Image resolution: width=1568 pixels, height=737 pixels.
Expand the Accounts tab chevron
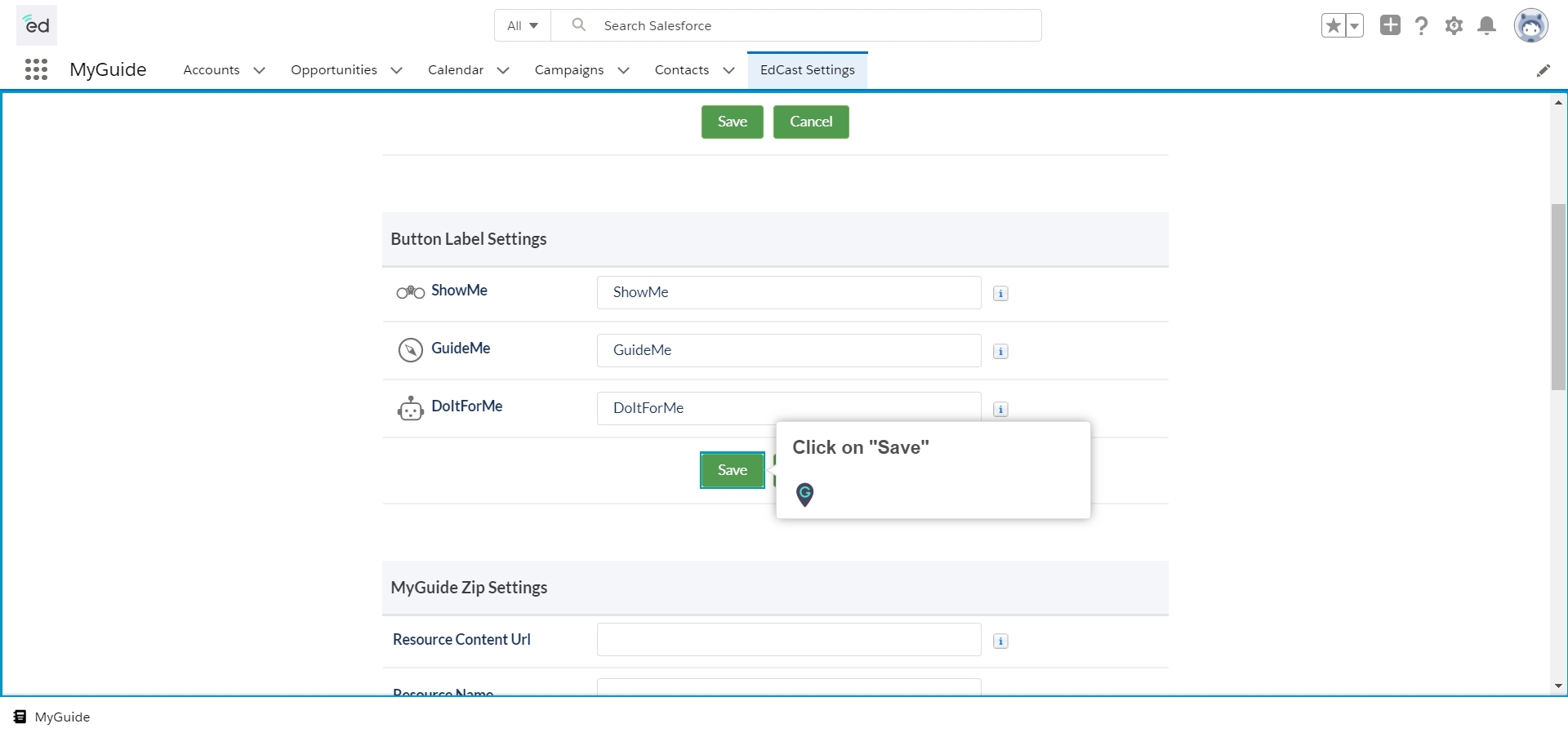260,70
